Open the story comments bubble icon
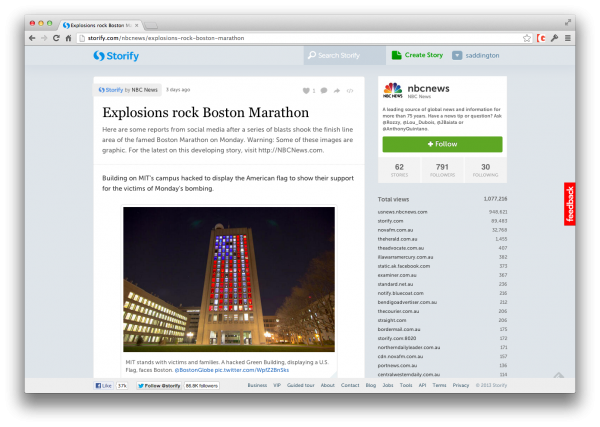The image size is (600, 427). pyautogui.click(x=323, y=90)
